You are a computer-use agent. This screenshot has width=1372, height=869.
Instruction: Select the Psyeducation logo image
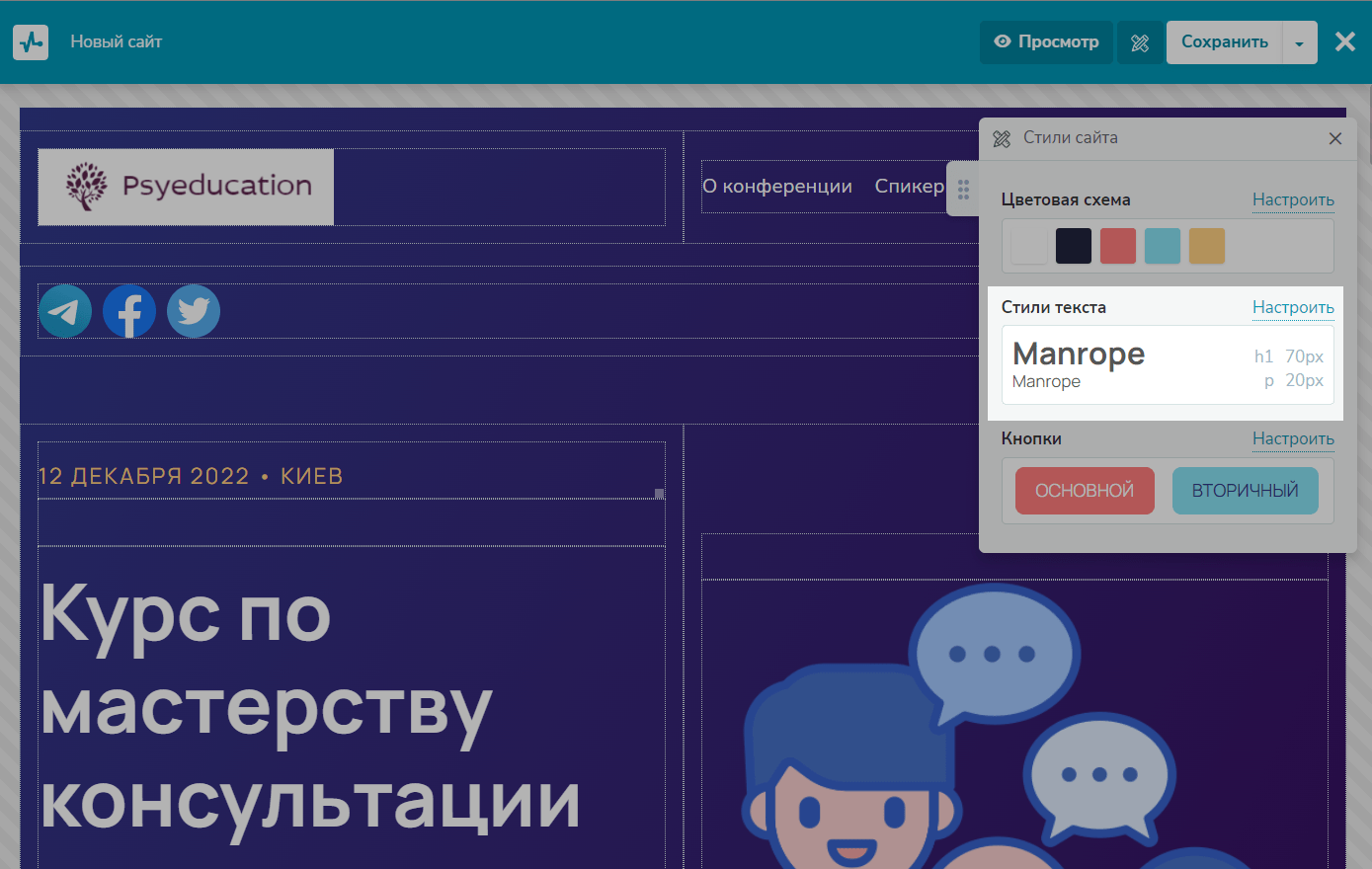[186, 187]
